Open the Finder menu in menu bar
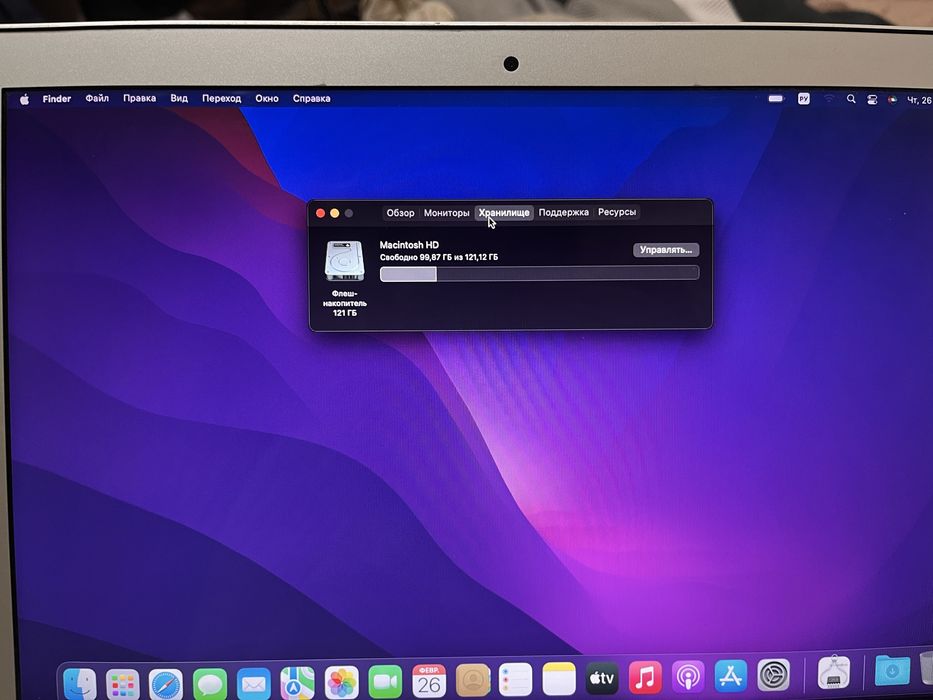Viewport: 933px width, 700px height. click(x=57, y=99)
